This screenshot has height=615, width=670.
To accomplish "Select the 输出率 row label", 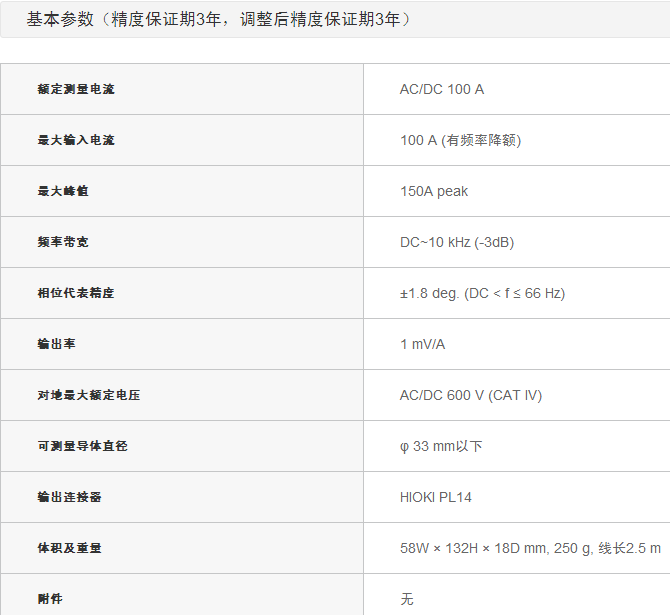I will tap(57, 344).
